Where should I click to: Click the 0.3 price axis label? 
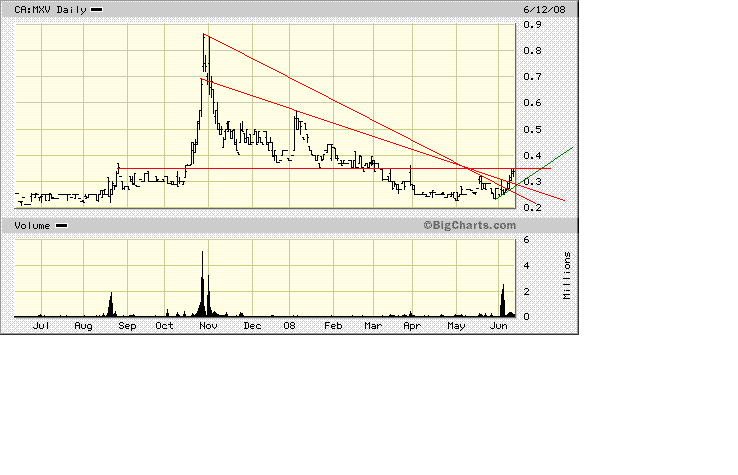coord(532,182)
